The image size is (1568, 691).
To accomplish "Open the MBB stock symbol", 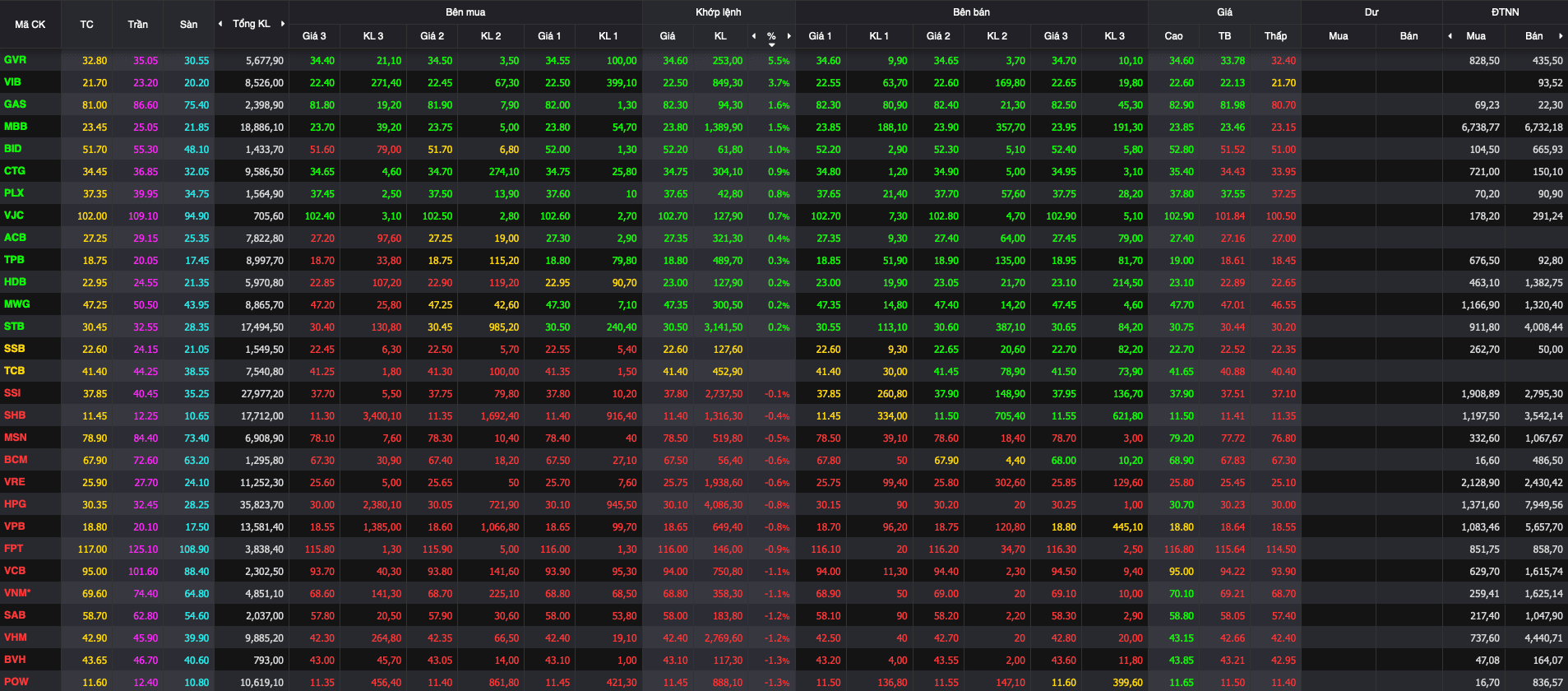I will coord(16,127).
